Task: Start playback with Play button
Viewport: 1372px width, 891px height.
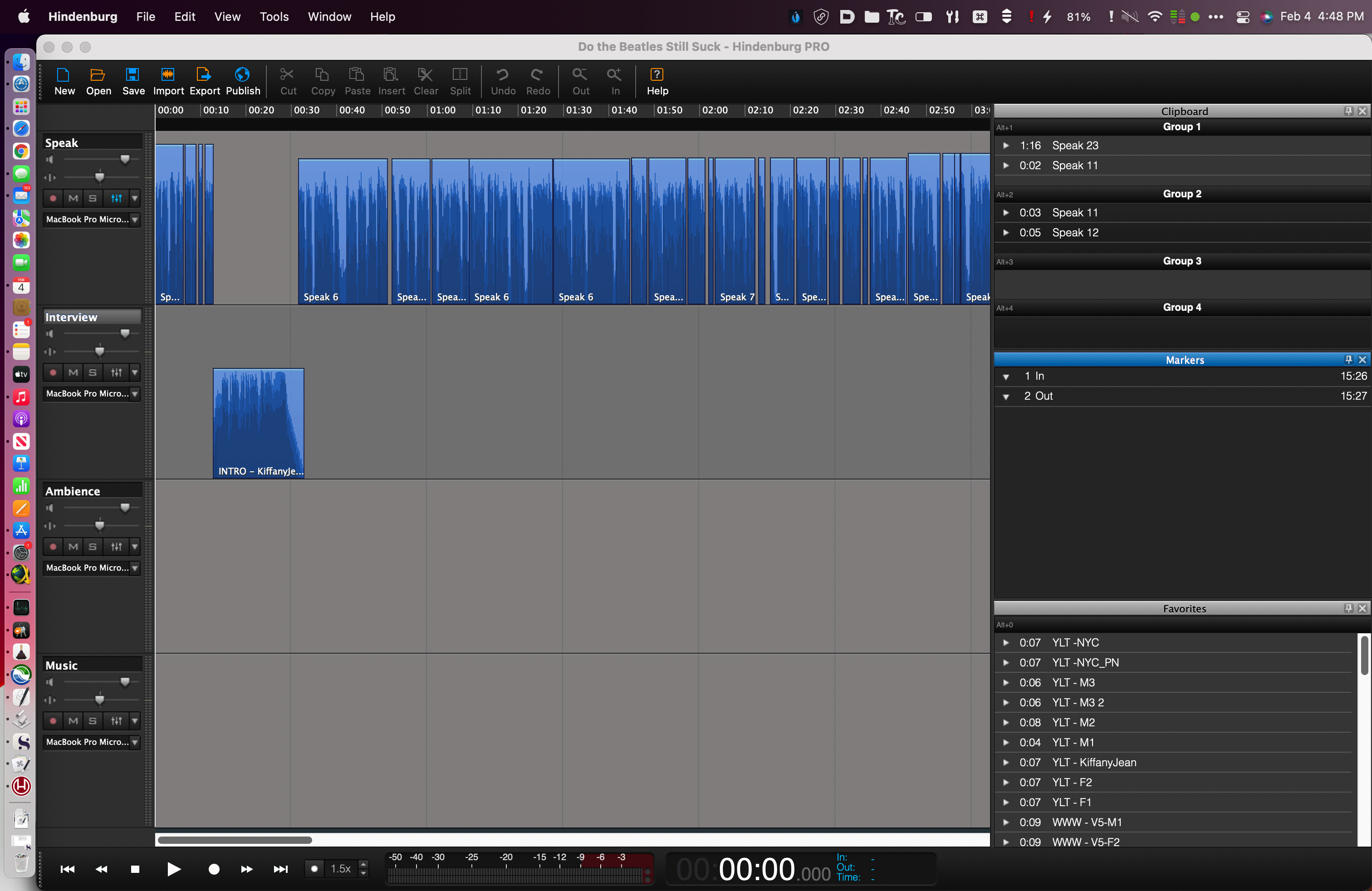Action: coord(173,869)
